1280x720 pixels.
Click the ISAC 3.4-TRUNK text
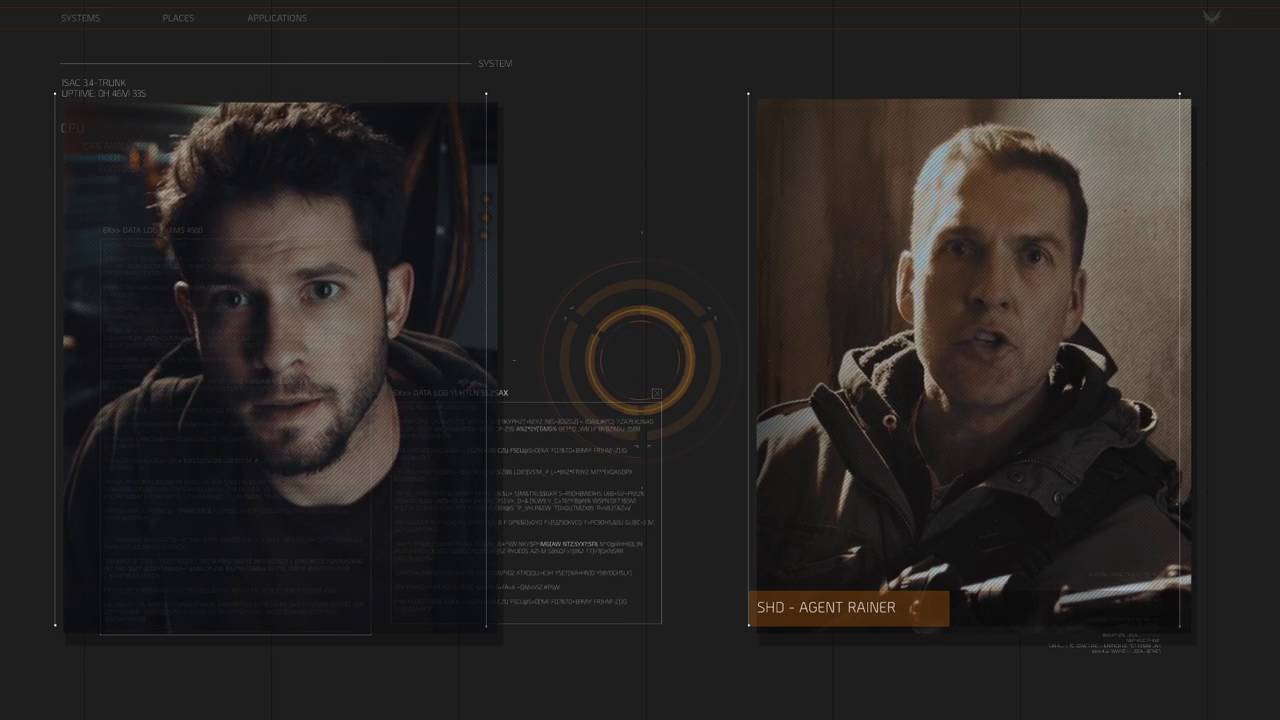click(x=94, y=83)
